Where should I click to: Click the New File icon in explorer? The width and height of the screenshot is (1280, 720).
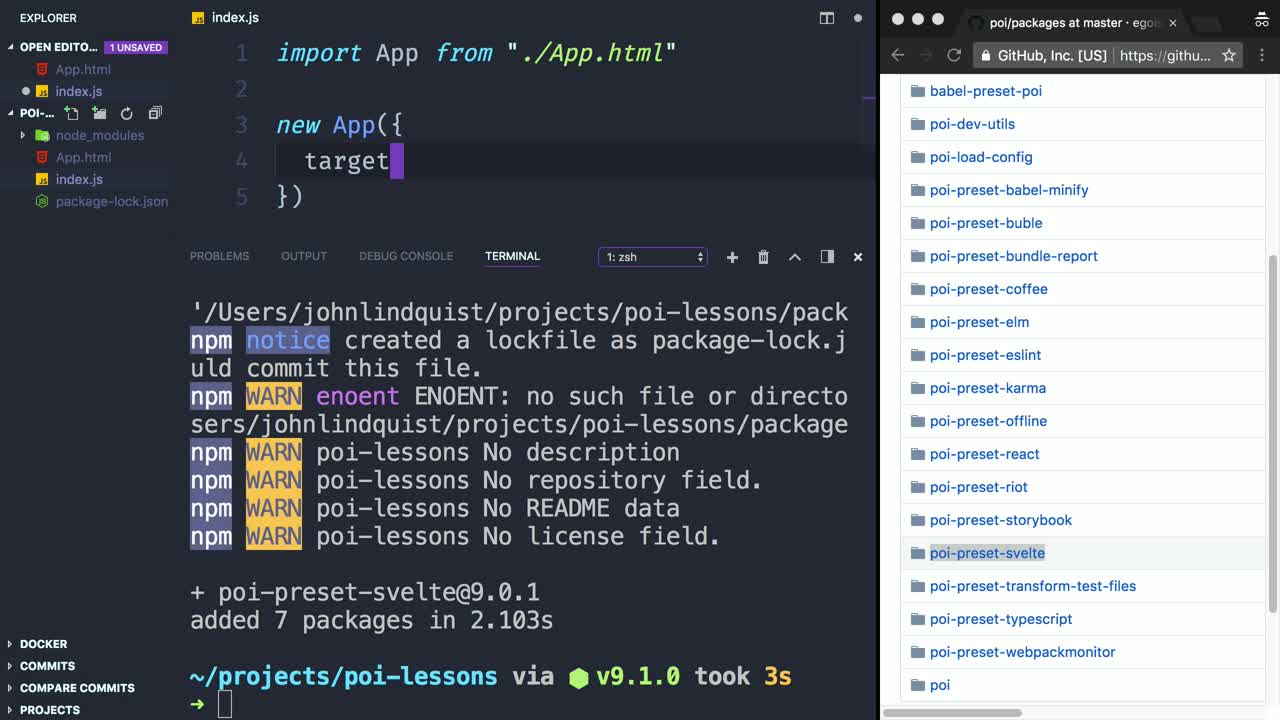click(72, 114)
